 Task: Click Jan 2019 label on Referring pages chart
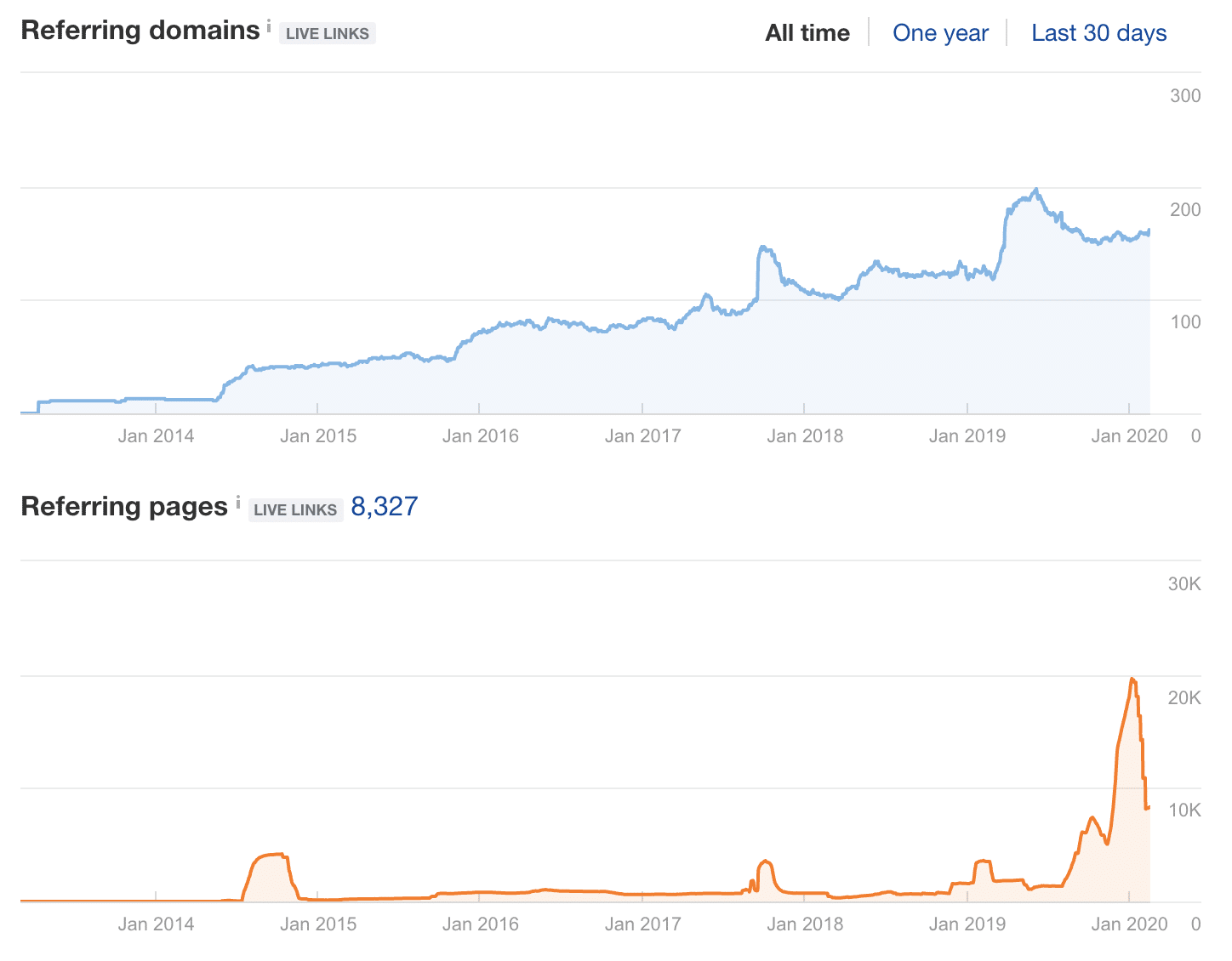tap(967, 924)
